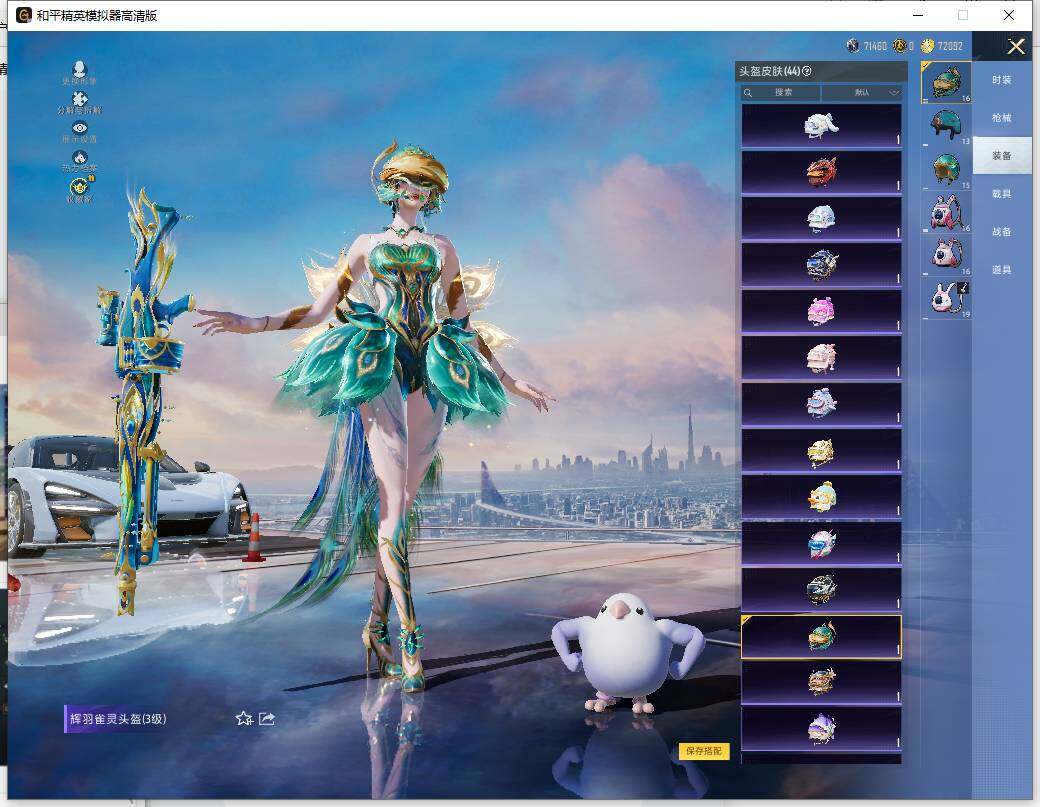Viewport: 1040px width, 807px height.
Task: Share the outfit via share arrow icon
Action: [267, 718]
